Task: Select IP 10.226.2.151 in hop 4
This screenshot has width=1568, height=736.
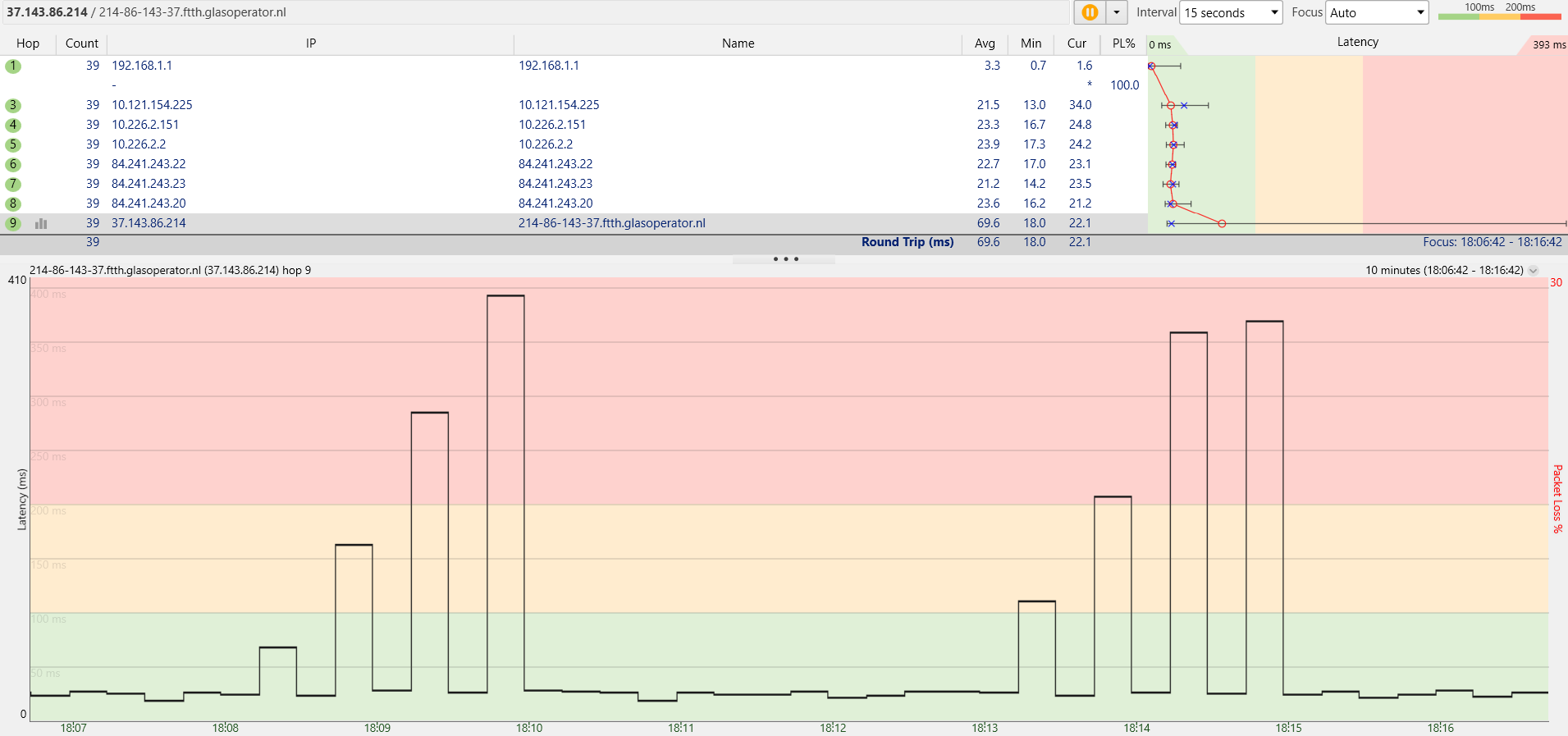Action: [x=145, y=125]
